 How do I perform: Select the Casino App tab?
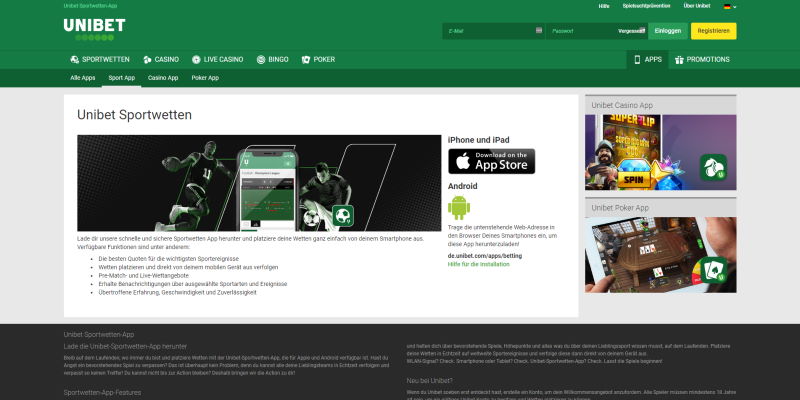[x=163, y=78]
